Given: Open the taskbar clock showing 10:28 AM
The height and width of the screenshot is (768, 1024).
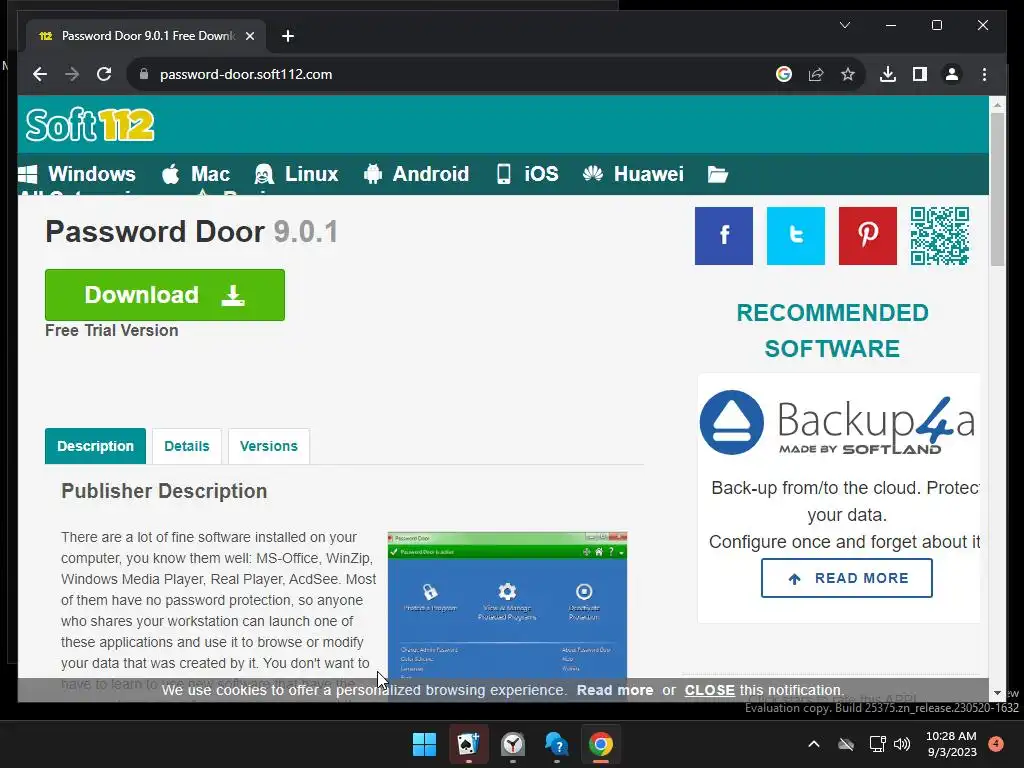Looking at the screenshot, I should pyautogui.click(x=951, y=744).
